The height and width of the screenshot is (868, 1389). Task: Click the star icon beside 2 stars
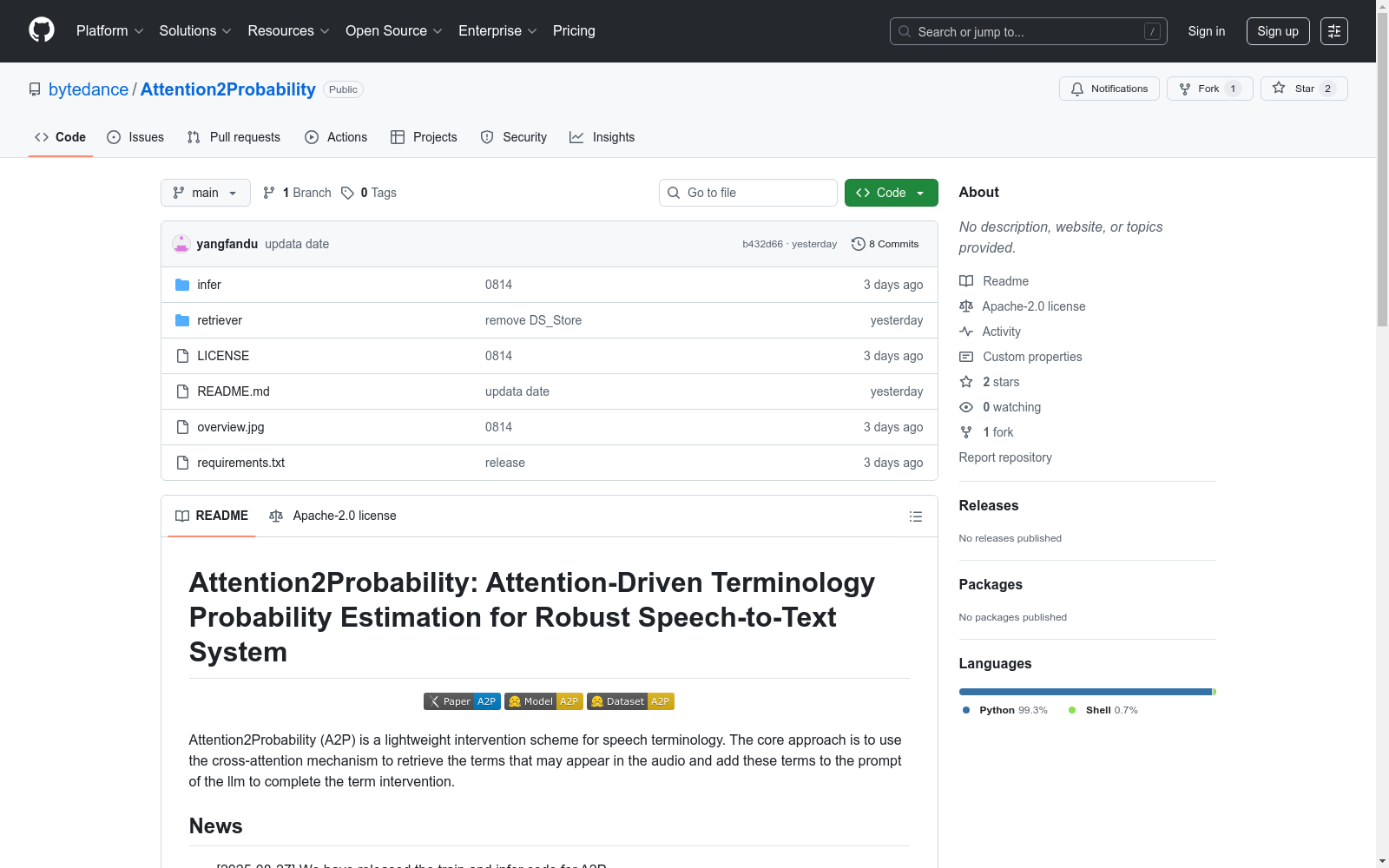966,382
